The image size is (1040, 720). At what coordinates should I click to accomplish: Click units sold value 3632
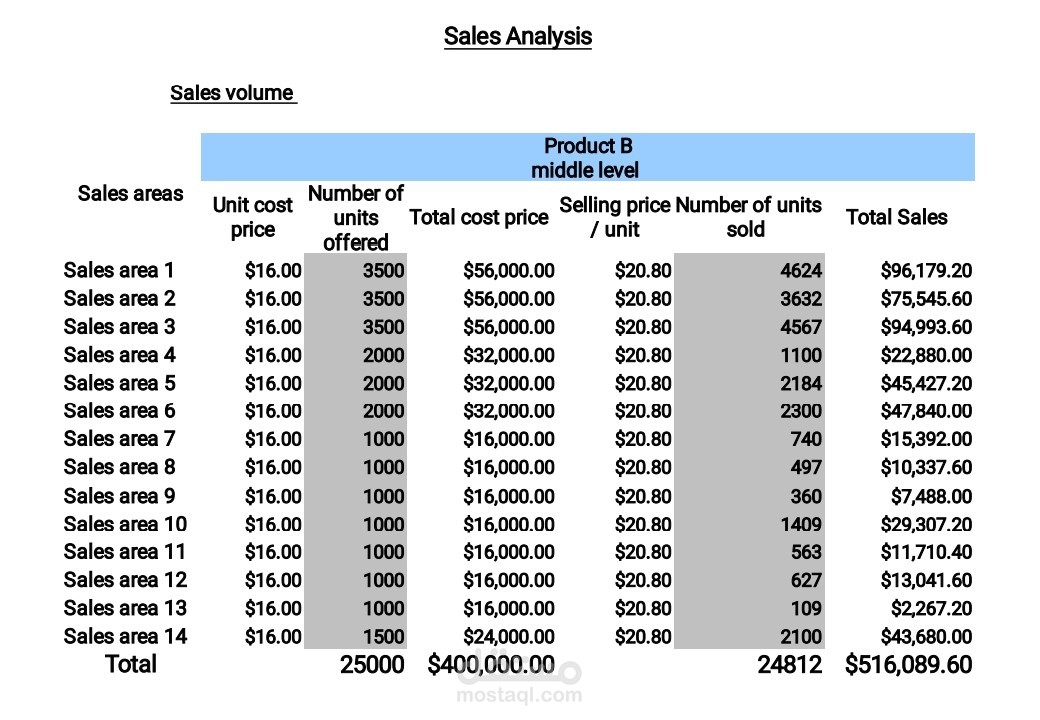(801, 299)
